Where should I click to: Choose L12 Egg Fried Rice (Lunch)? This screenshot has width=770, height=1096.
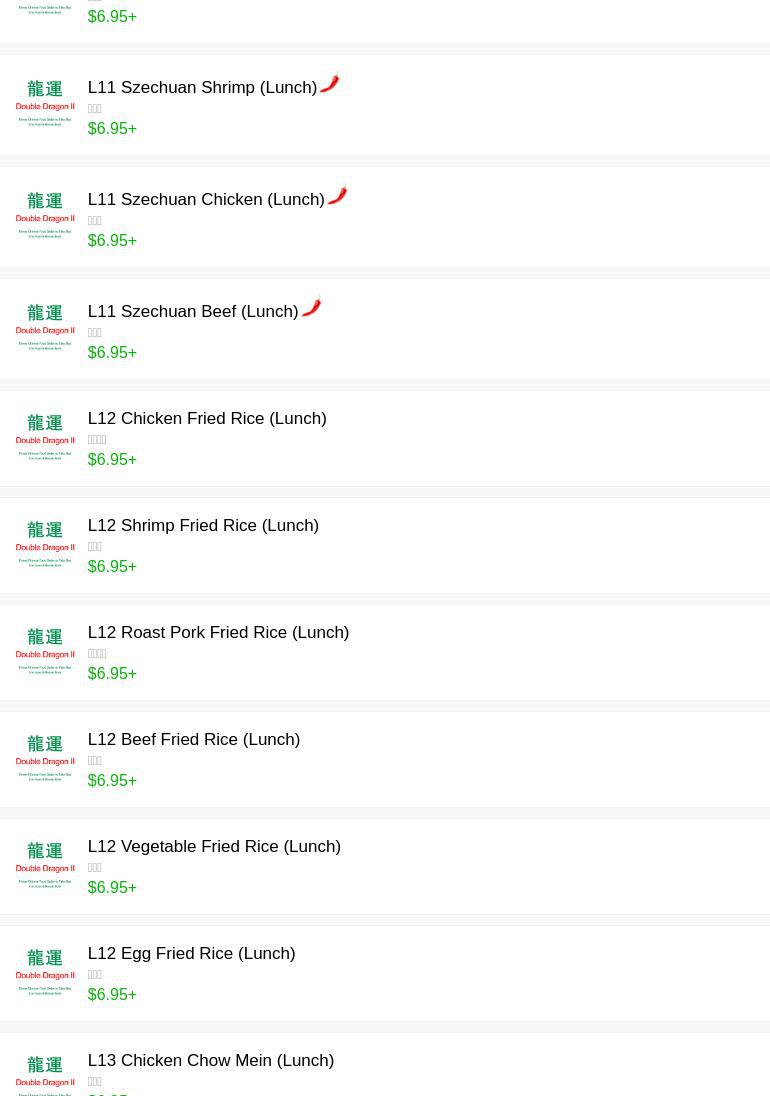click(191, 954)
